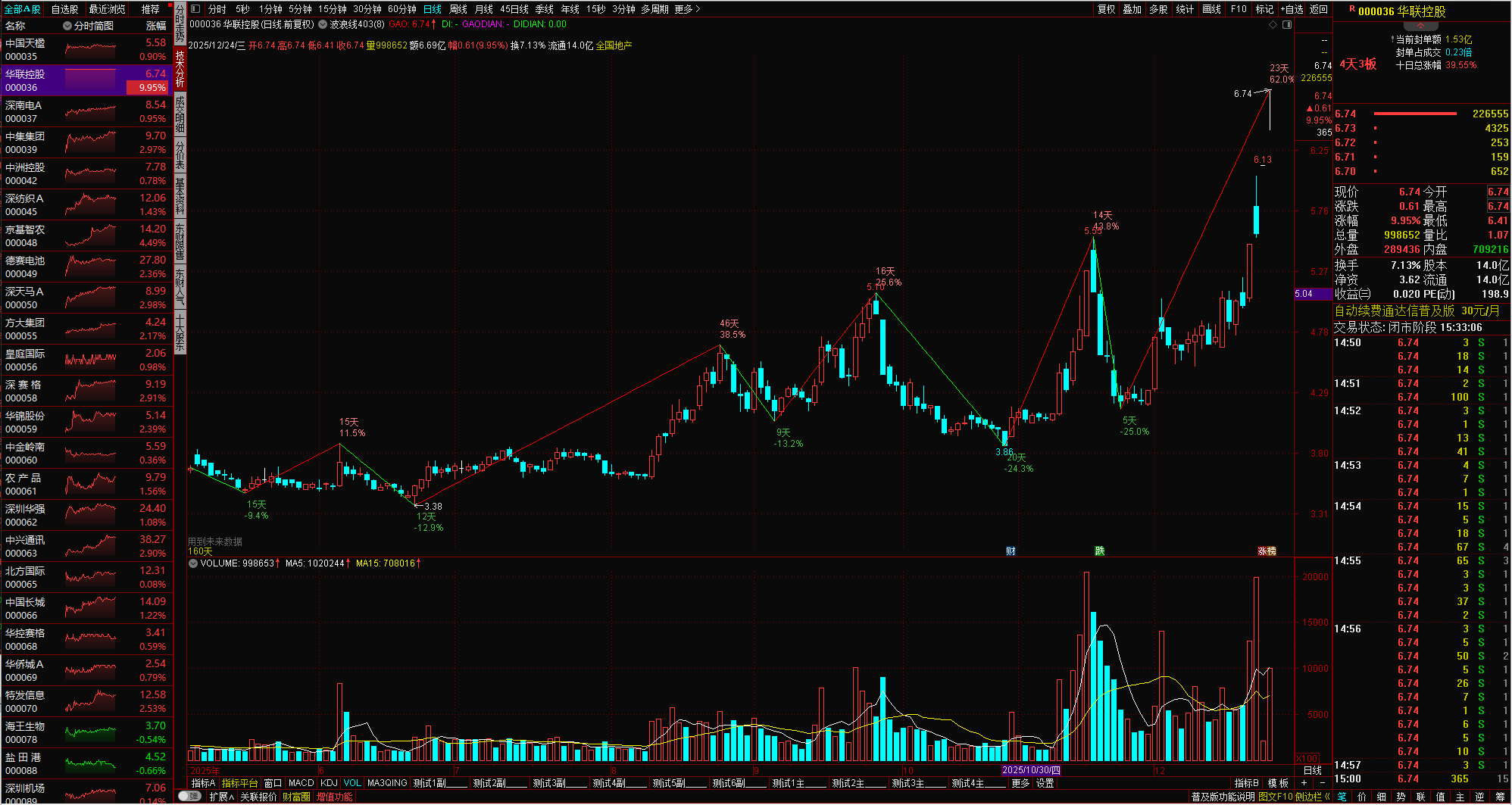
Task: Click the 势 icon in the bottom-right bar
Action: click(x=1401, y=797)
